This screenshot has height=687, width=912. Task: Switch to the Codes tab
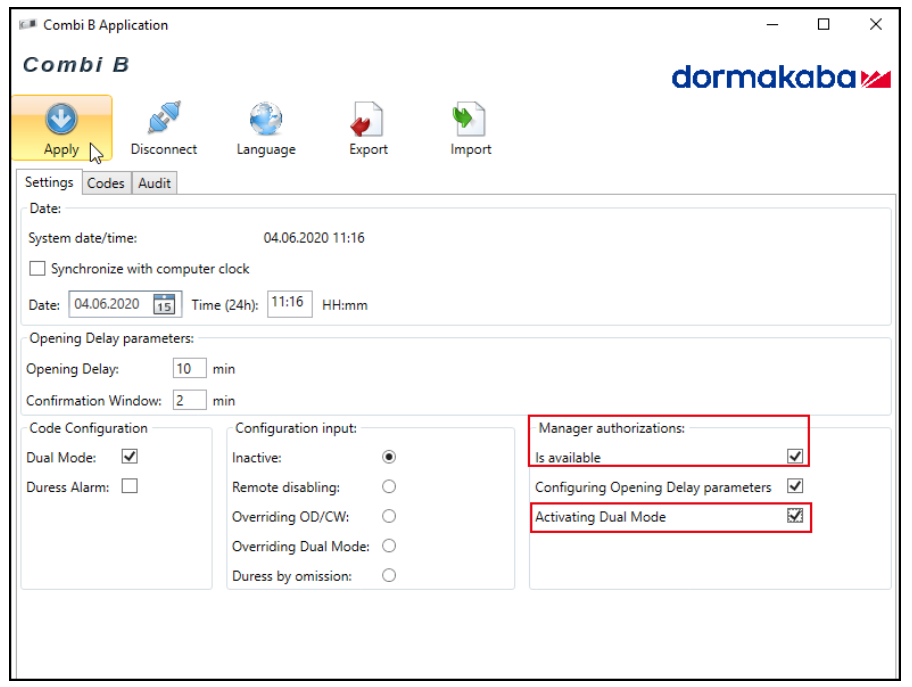pos(105,183)
